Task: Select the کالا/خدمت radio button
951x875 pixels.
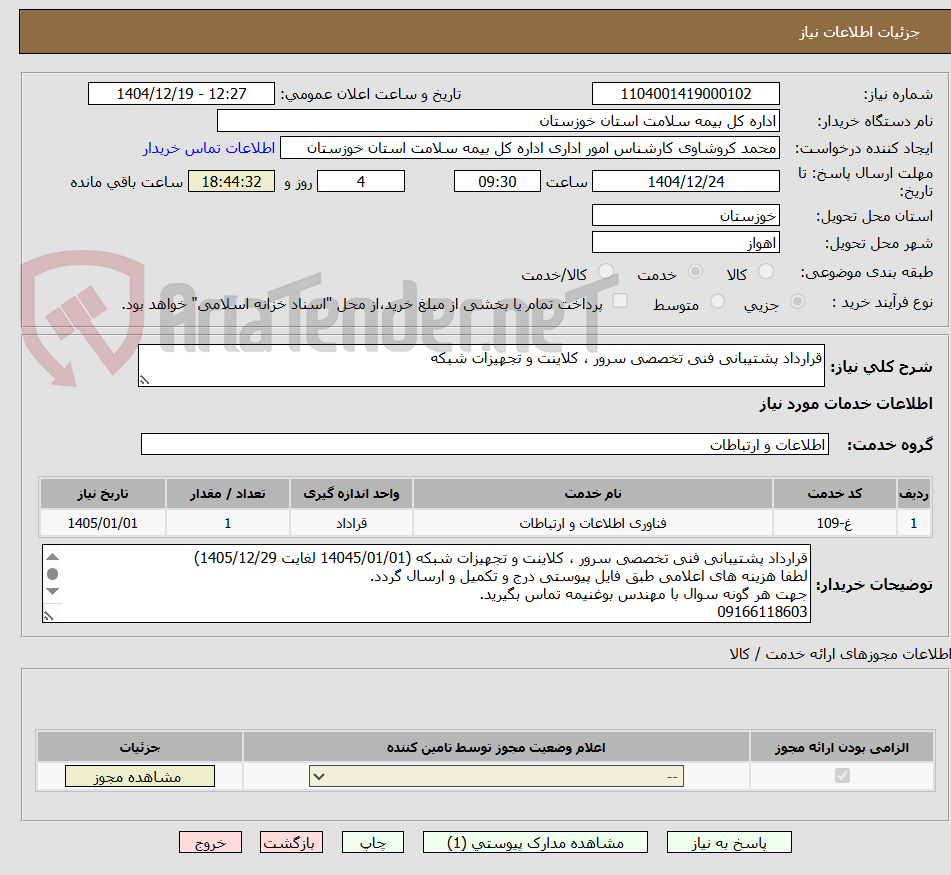Action: (x=606, y=272)
